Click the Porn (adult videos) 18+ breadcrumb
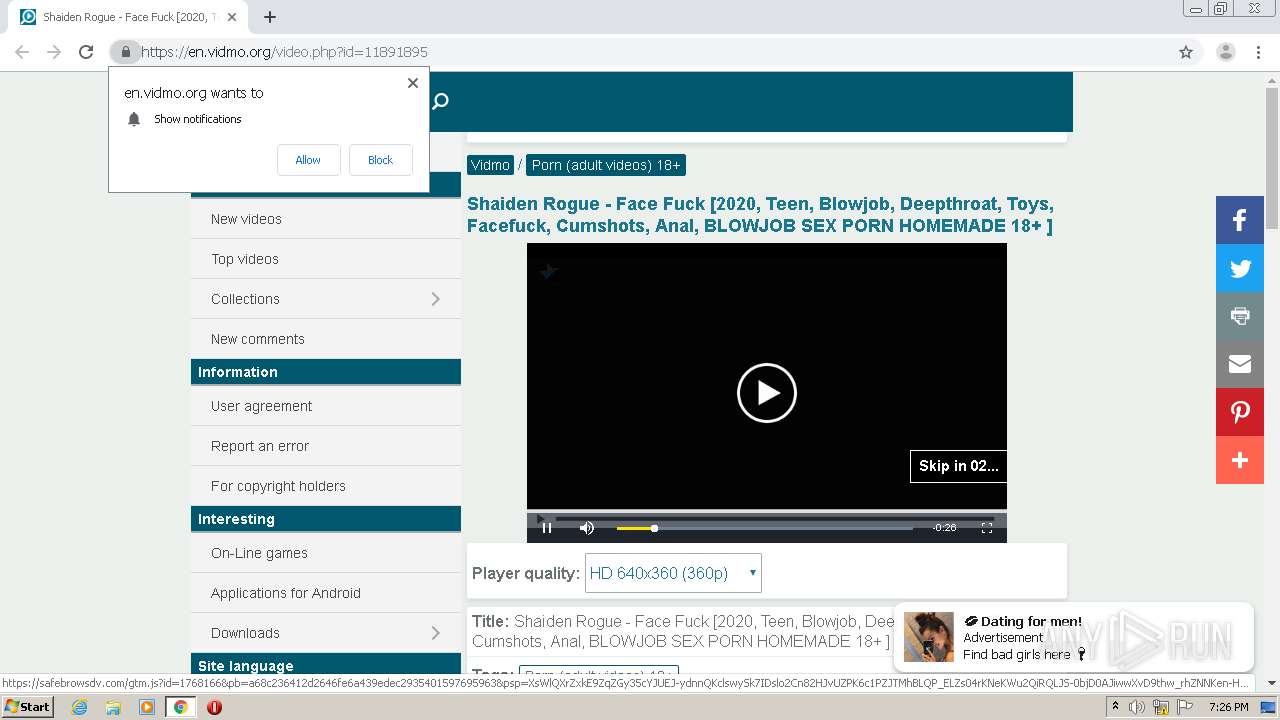Viewport: 1280px width, 720px height. tap(606, 165)
